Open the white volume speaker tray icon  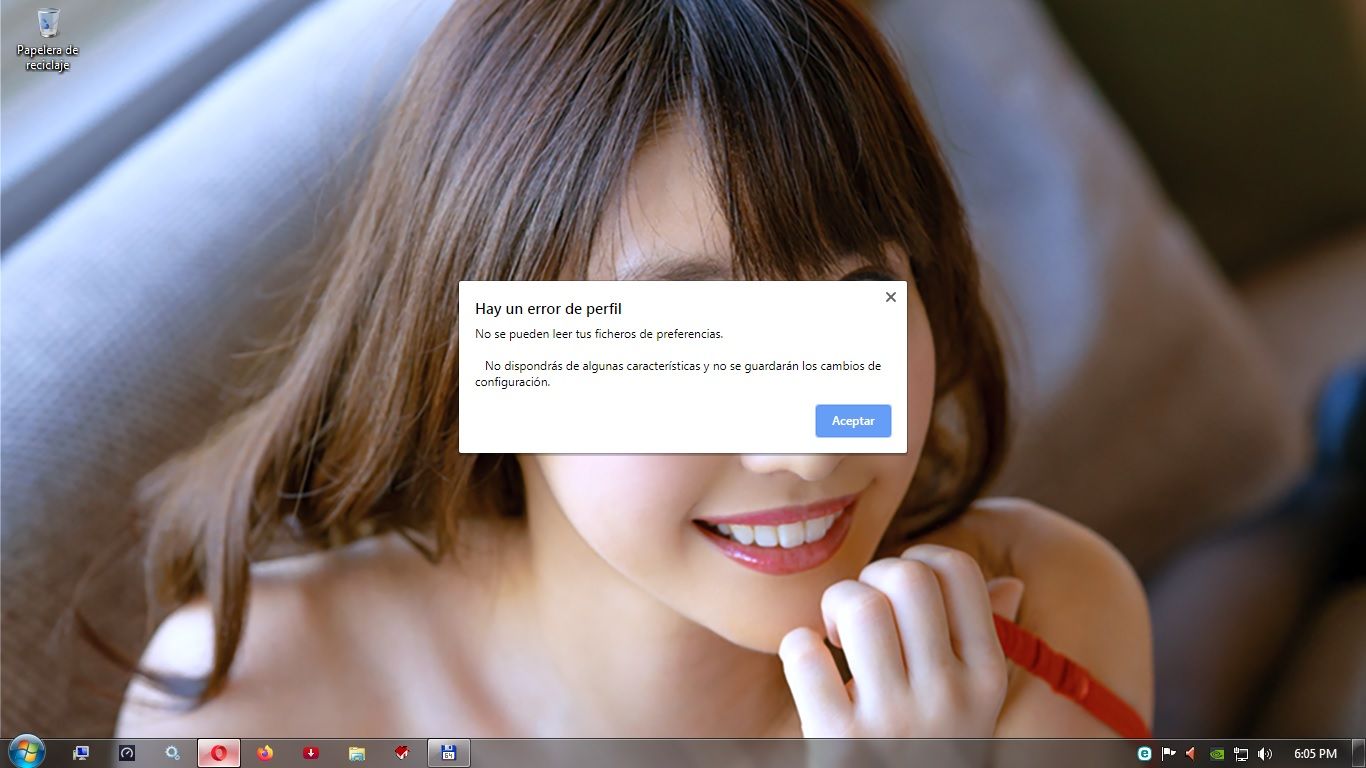tap(1265, 754)
